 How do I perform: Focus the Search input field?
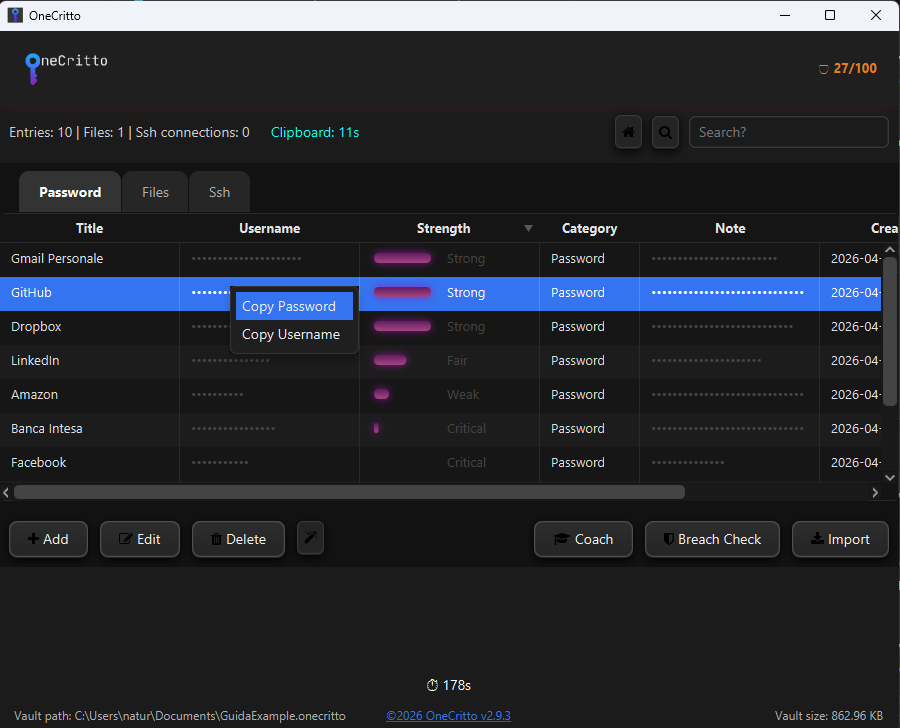coord(788,132)
